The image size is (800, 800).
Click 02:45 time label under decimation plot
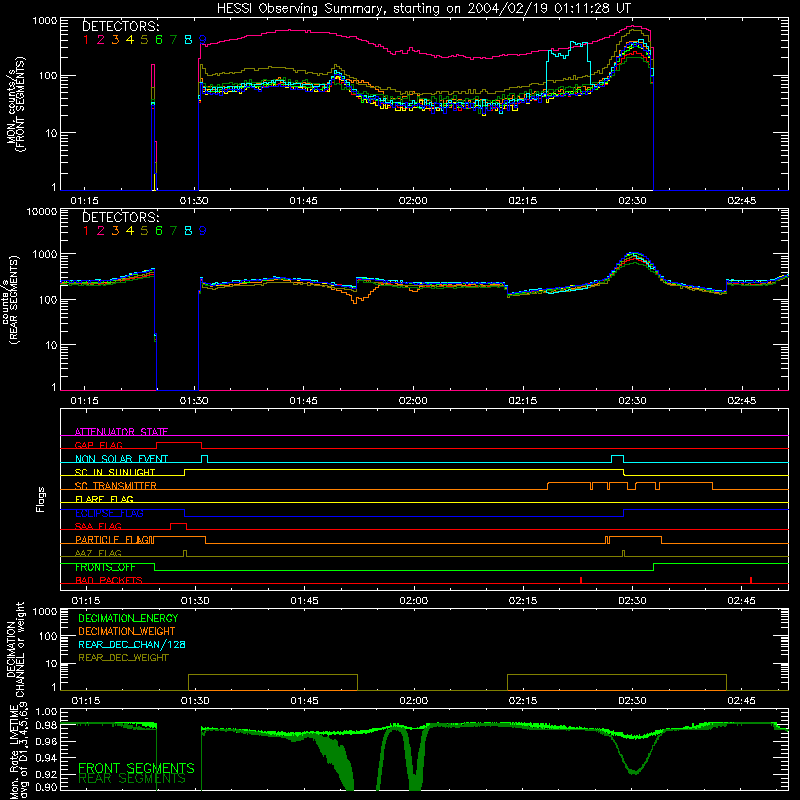coord(741,701)
